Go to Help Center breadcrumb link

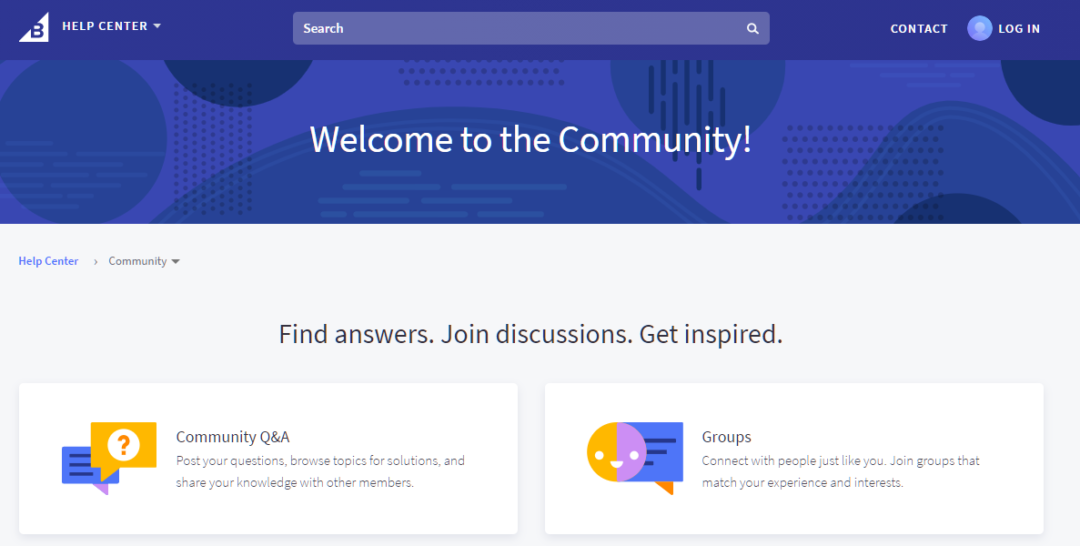click(x=48, y=261)
